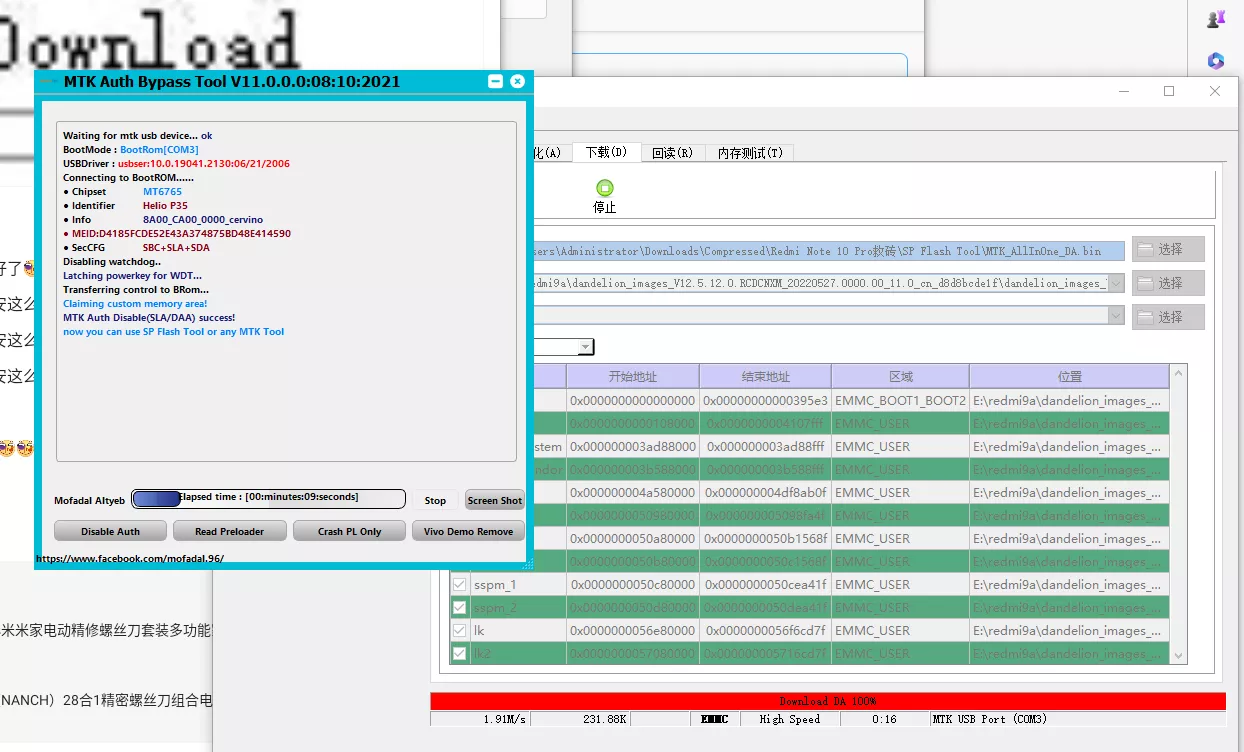This screenshot has height=752, width=1244.
Task: Click the Edge sidebar Copilot icon
Action: point(1215,61)
